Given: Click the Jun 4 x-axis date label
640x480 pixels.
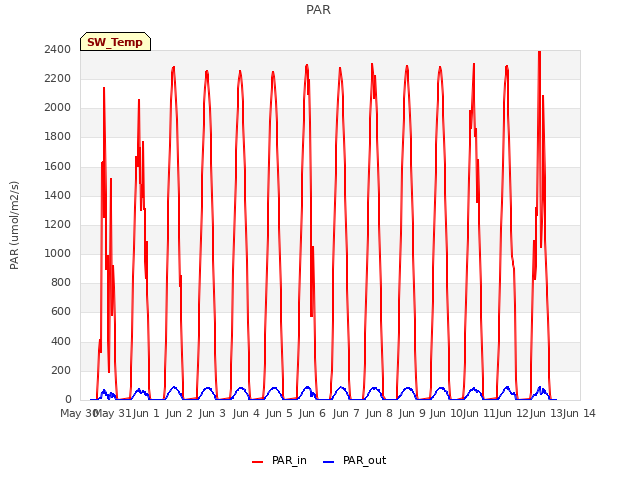Looking at the screenshot, I should point(246,413).
